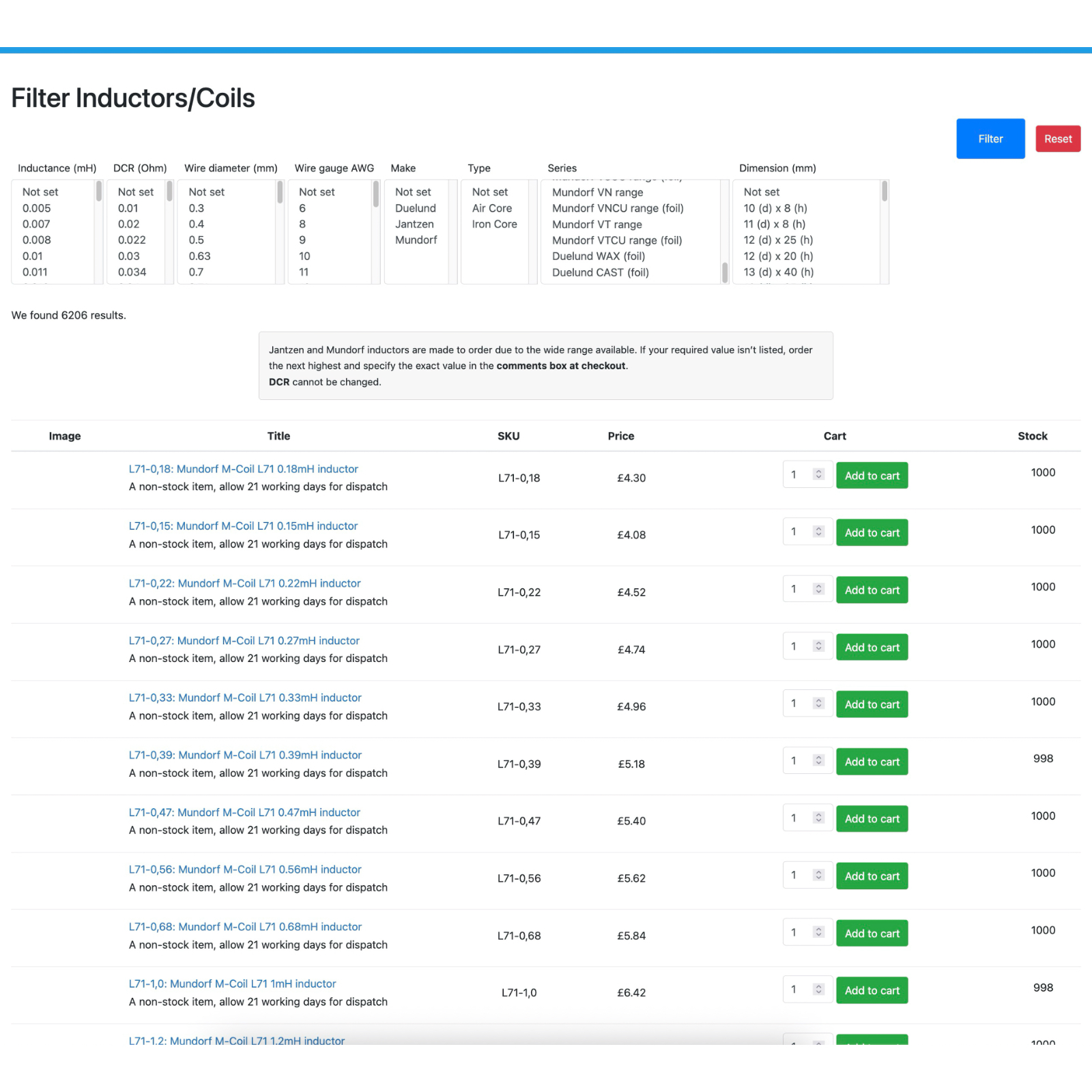Click the blue Filter button
The height and width of the screenshot is (1092, 1092).
coord(990,139)
